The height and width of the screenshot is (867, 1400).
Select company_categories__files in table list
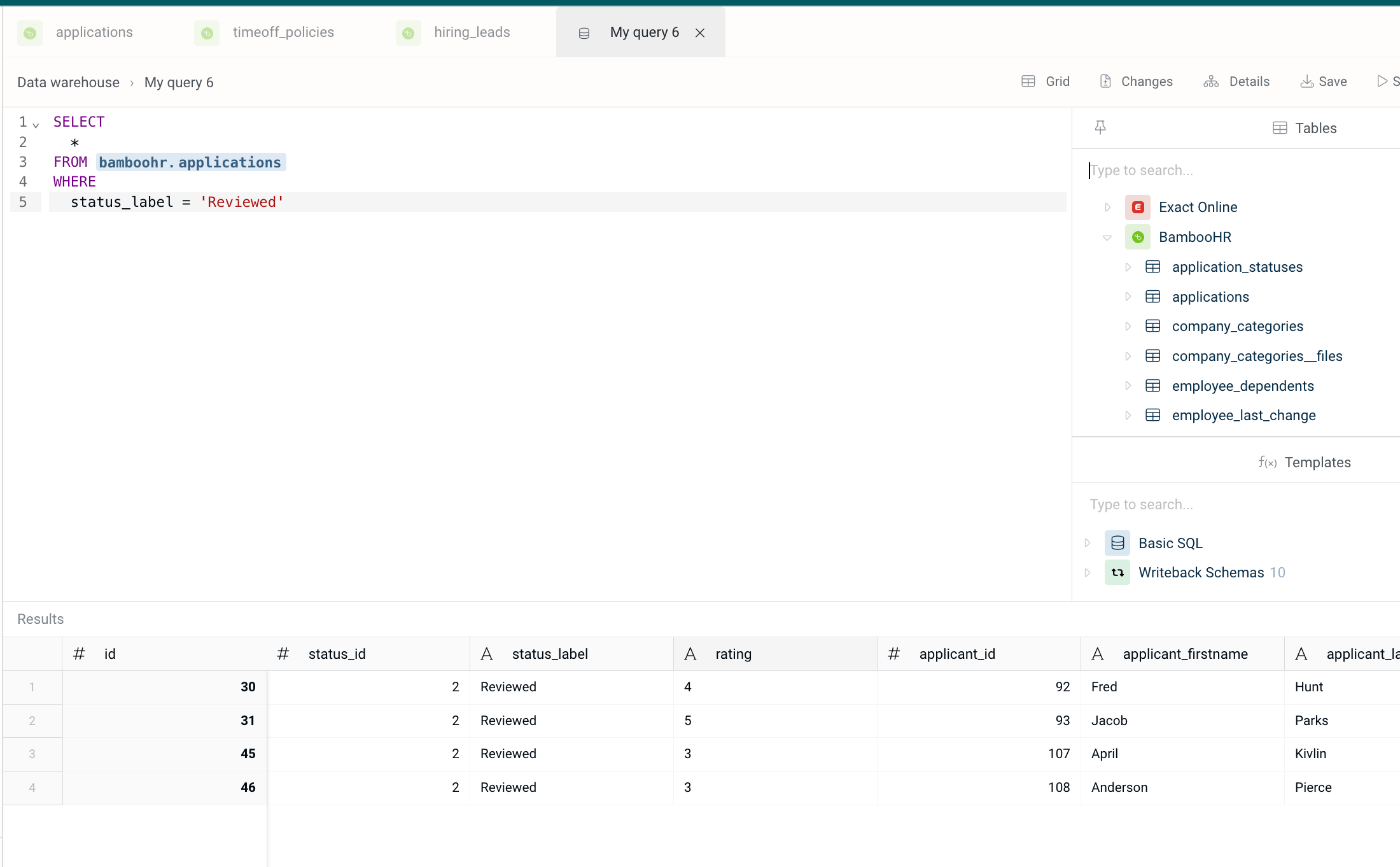[x=1257, y=356]
